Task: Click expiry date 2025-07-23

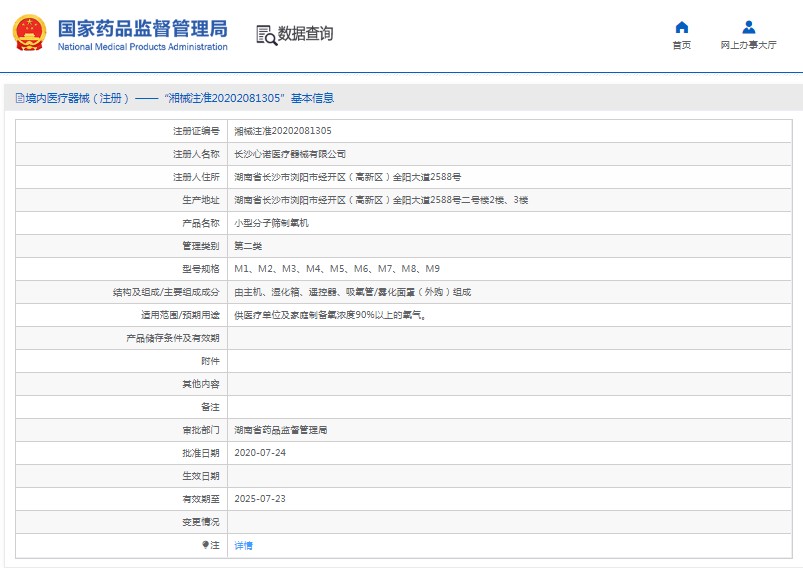Action: click(260, 498)
